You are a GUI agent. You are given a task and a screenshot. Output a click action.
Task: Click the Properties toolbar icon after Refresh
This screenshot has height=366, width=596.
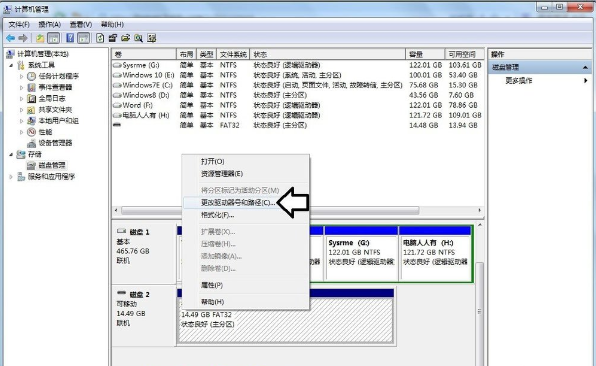(113, 38)
